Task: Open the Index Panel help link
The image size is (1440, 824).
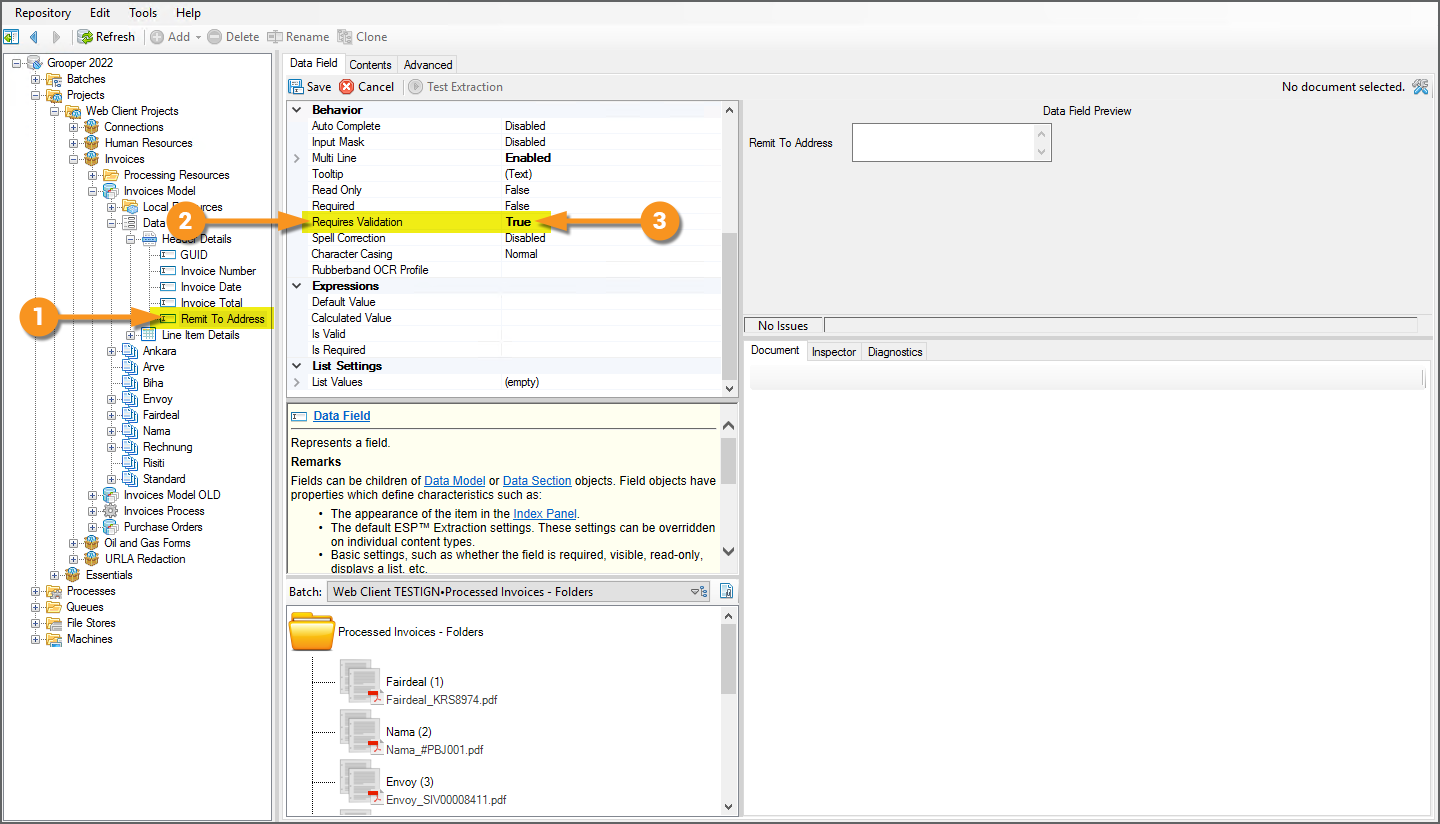Action: 544,514
